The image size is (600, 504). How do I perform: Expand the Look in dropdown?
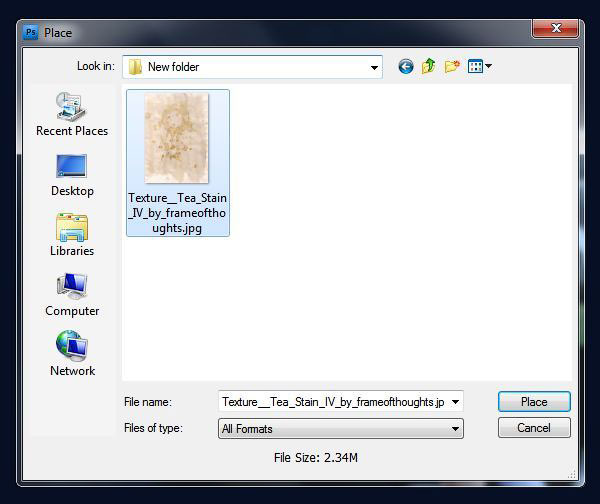374,67
